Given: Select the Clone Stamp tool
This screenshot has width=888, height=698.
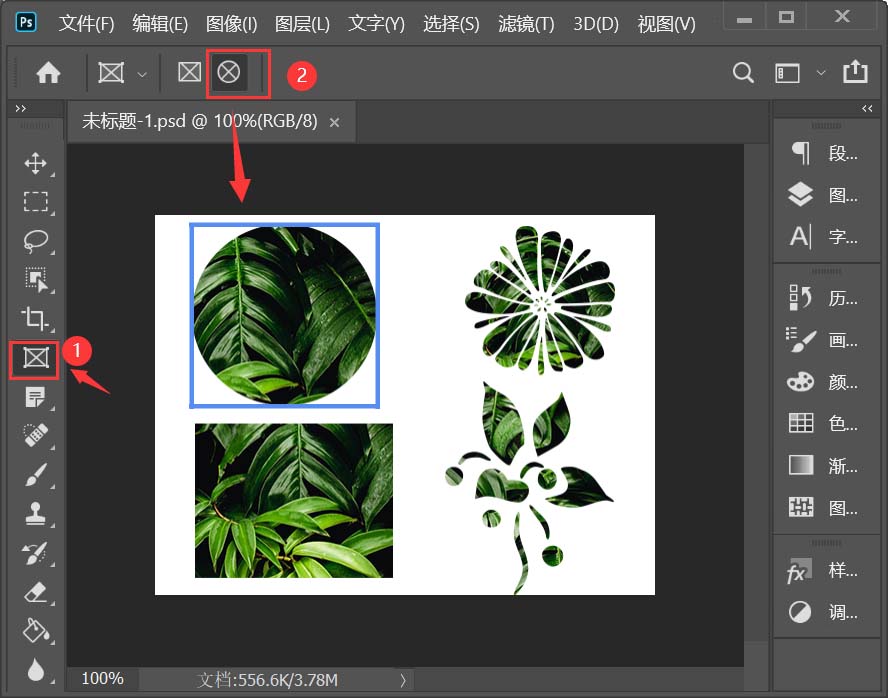Looking at the screenshot, I should click(35, 514).
